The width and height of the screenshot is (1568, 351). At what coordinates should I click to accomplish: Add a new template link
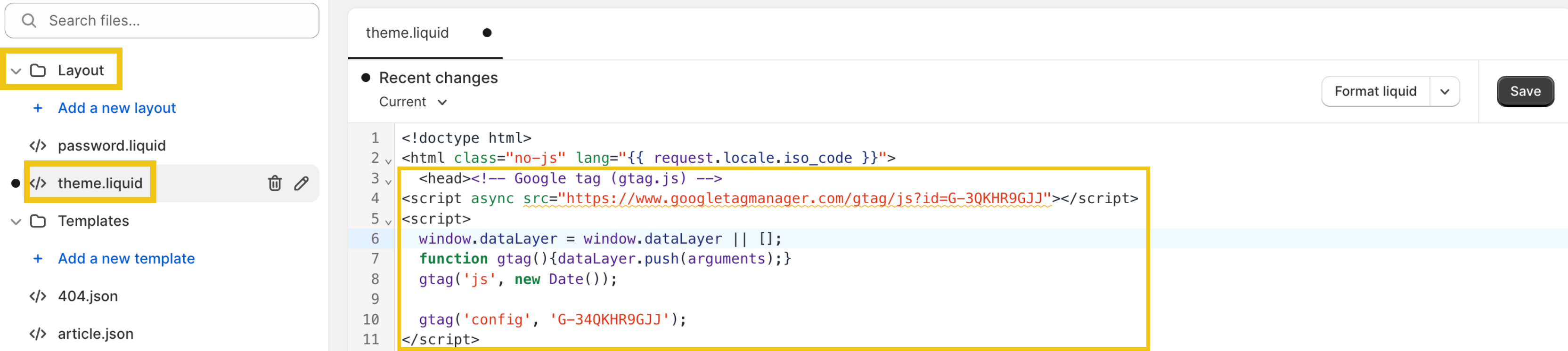tap(127, 258)
